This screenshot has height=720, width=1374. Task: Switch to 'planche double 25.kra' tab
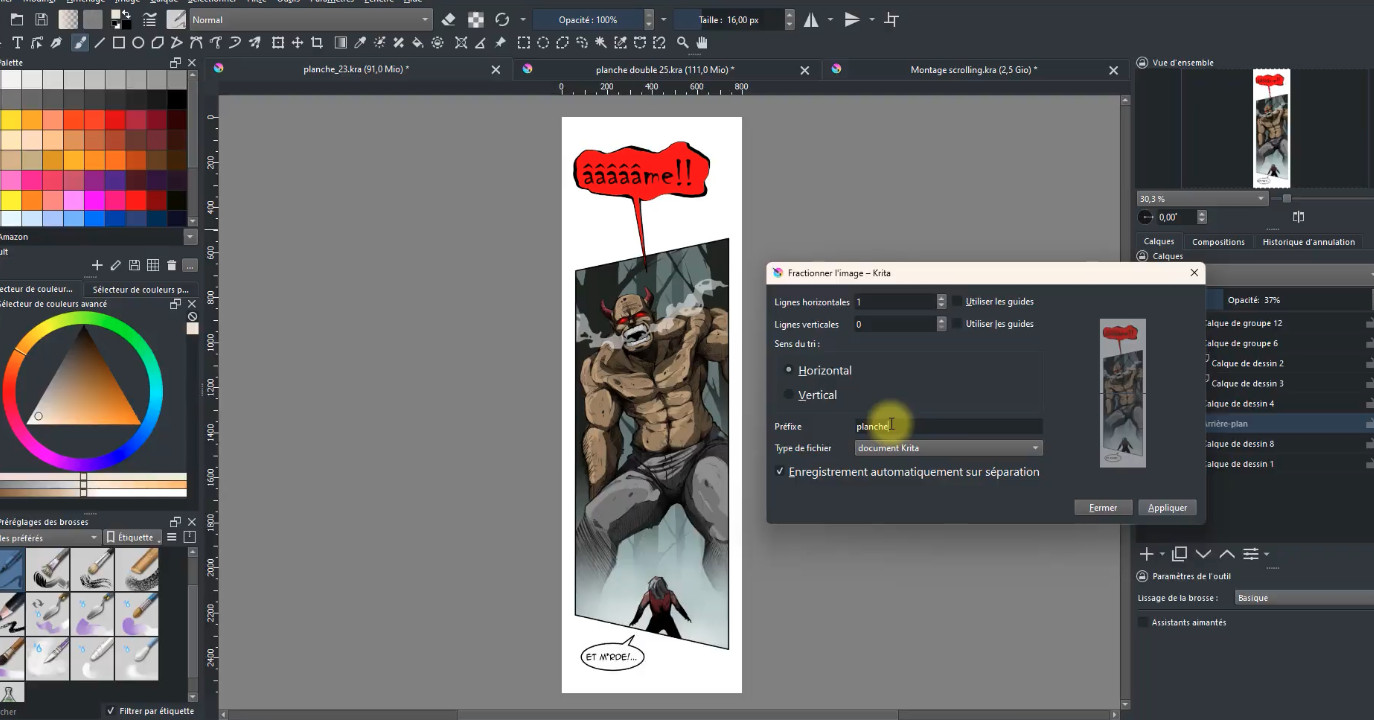click(x=665, y=70)
